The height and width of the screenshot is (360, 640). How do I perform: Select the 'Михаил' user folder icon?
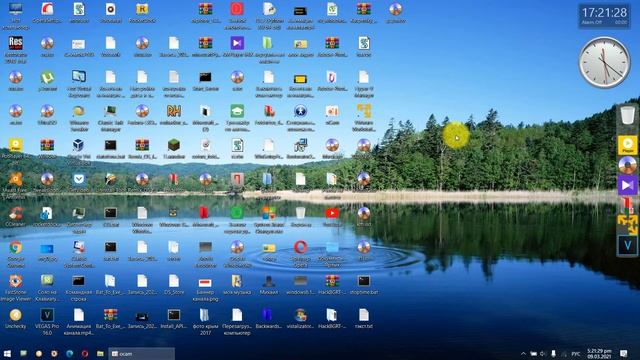pos(269,281)
